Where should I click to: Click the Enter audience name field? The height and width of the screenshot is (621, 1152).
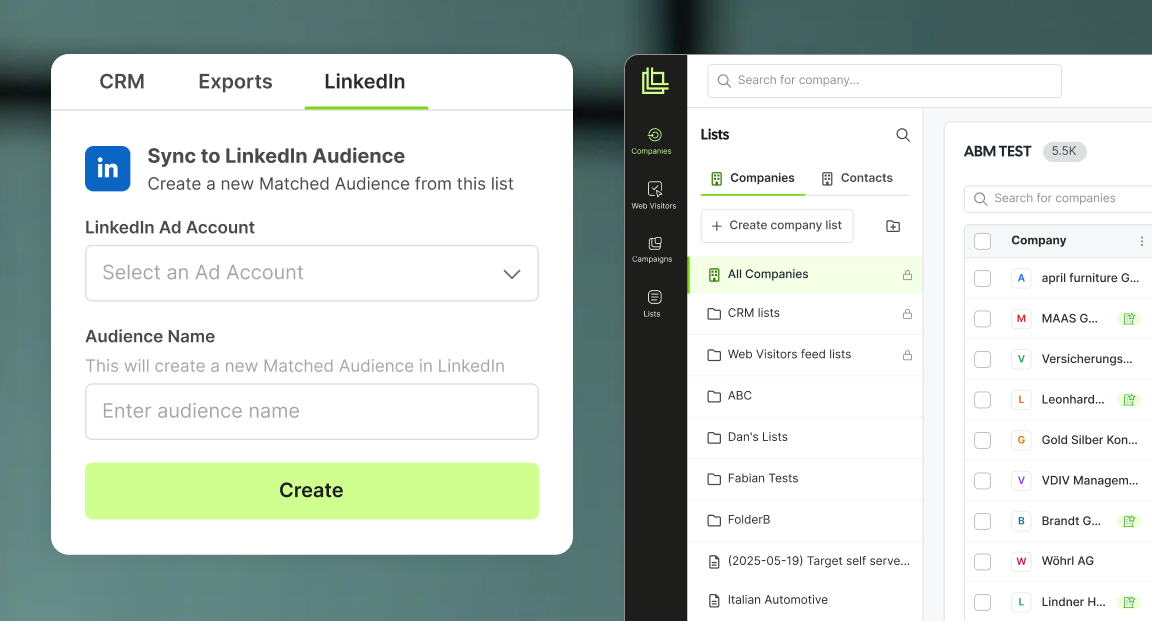coord(312,412)
